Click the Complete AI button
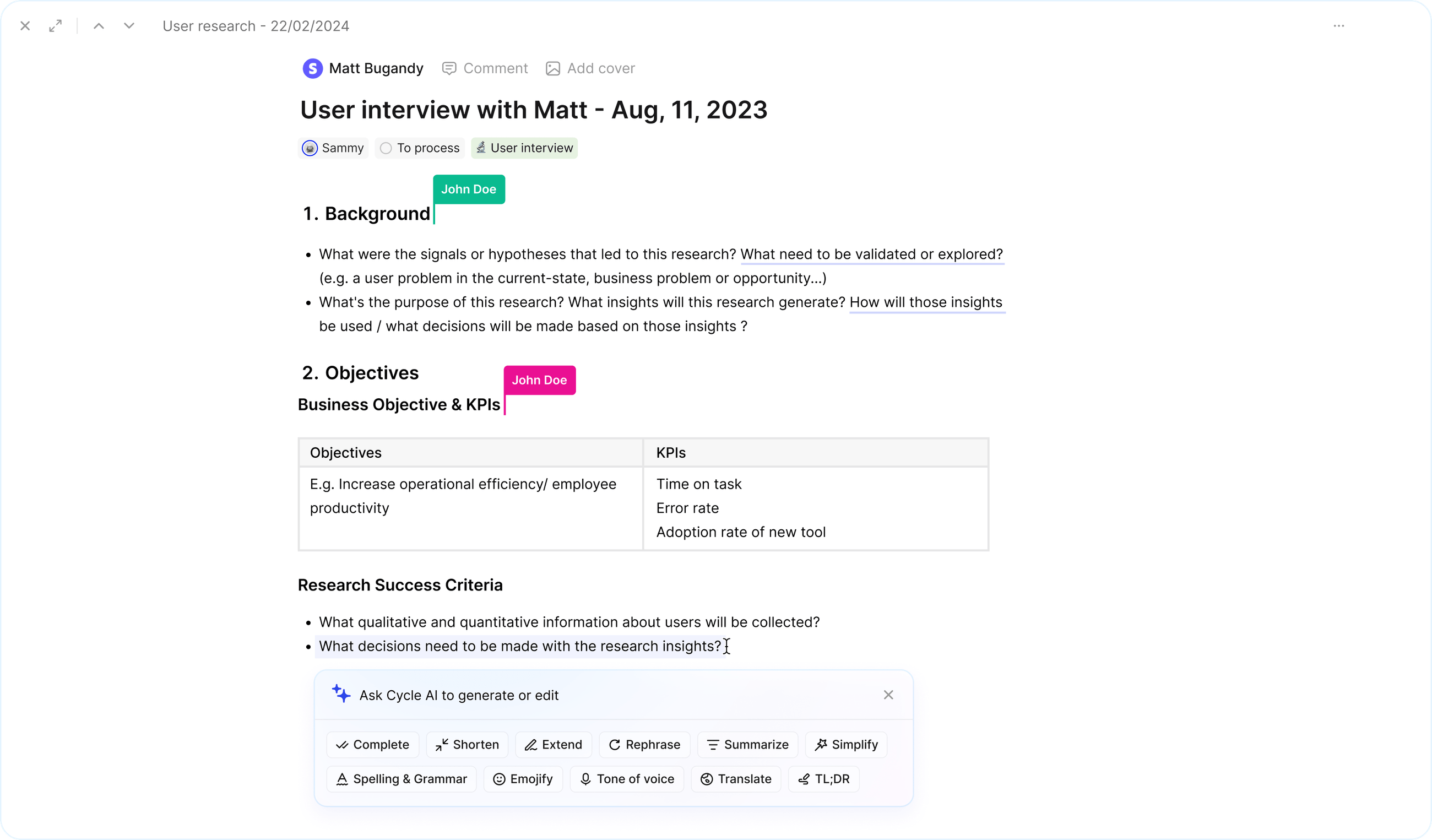Viewport: 1432px width, 840px height. (372, 744)
